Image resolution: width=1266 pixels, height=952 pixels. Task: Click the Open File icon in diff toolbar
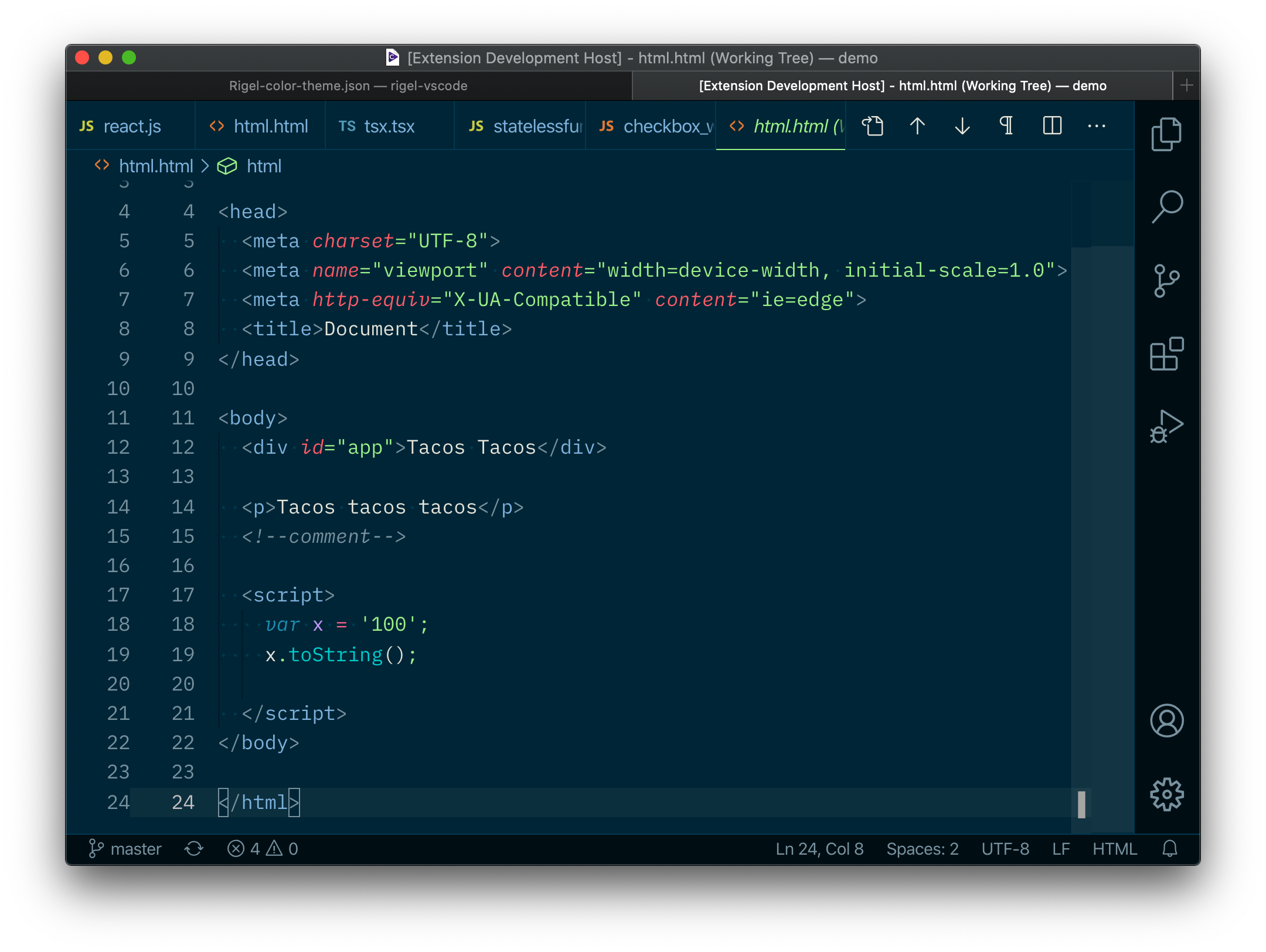point(872,126)
